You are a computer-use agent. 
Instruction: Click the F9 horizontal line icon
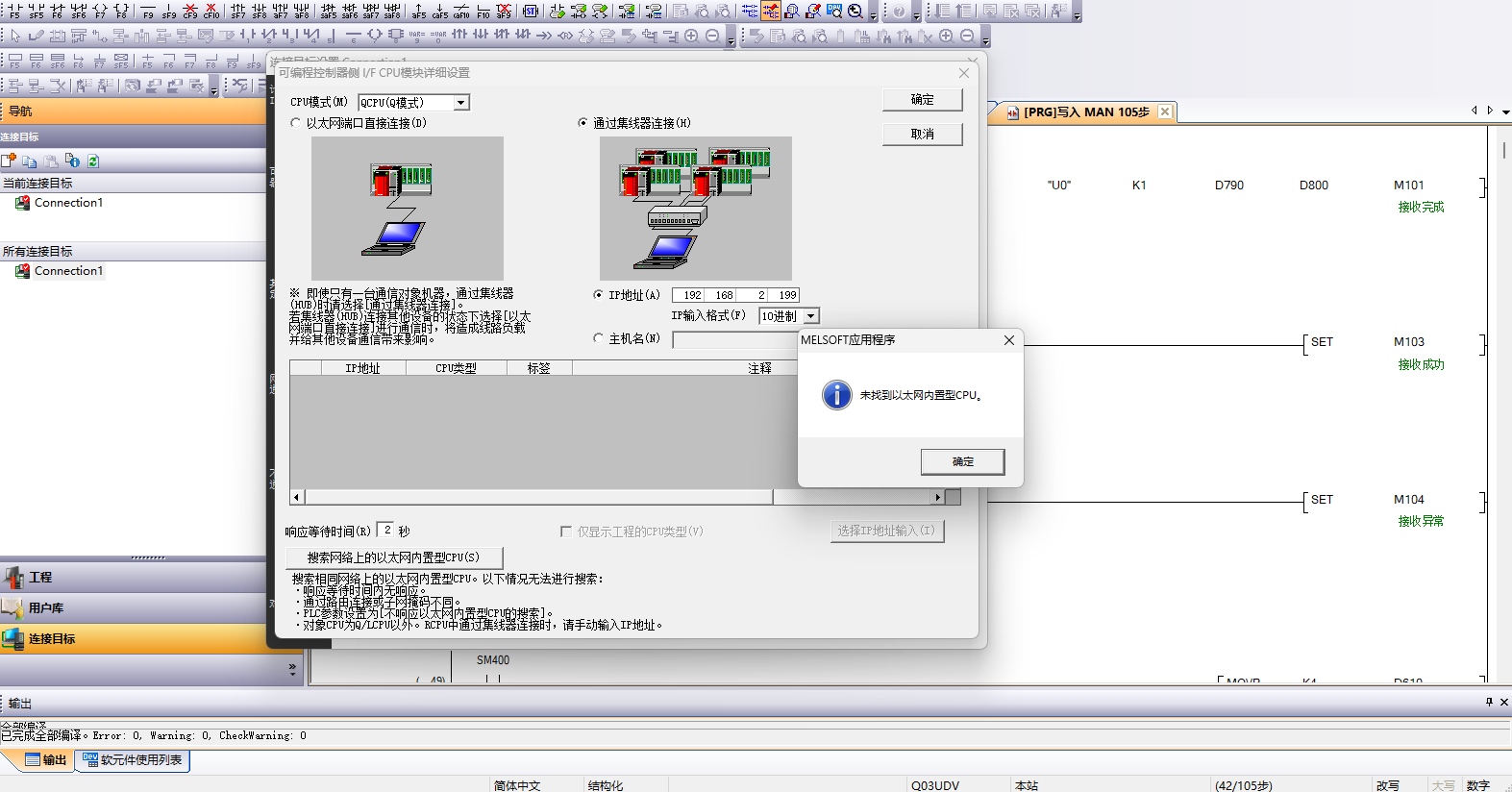click(148, 12)
